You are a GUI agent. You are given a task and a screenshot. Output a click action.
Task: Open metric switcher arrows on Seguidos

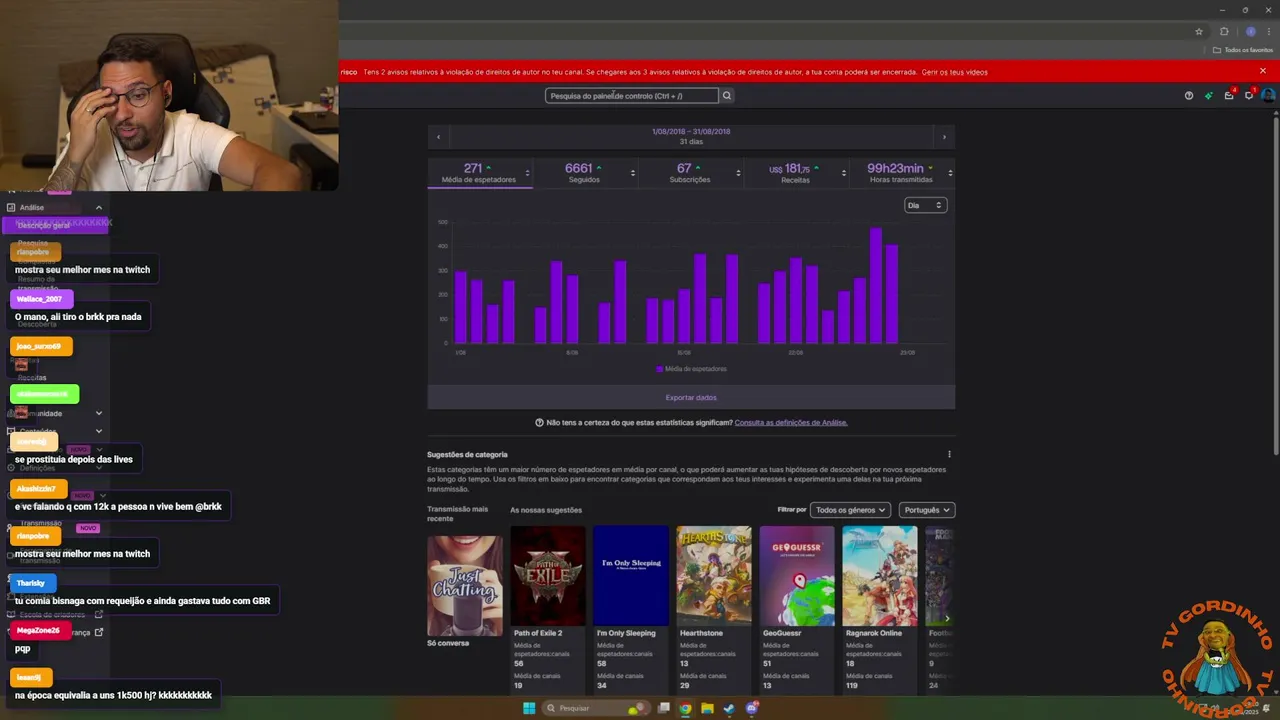[632, 173]
